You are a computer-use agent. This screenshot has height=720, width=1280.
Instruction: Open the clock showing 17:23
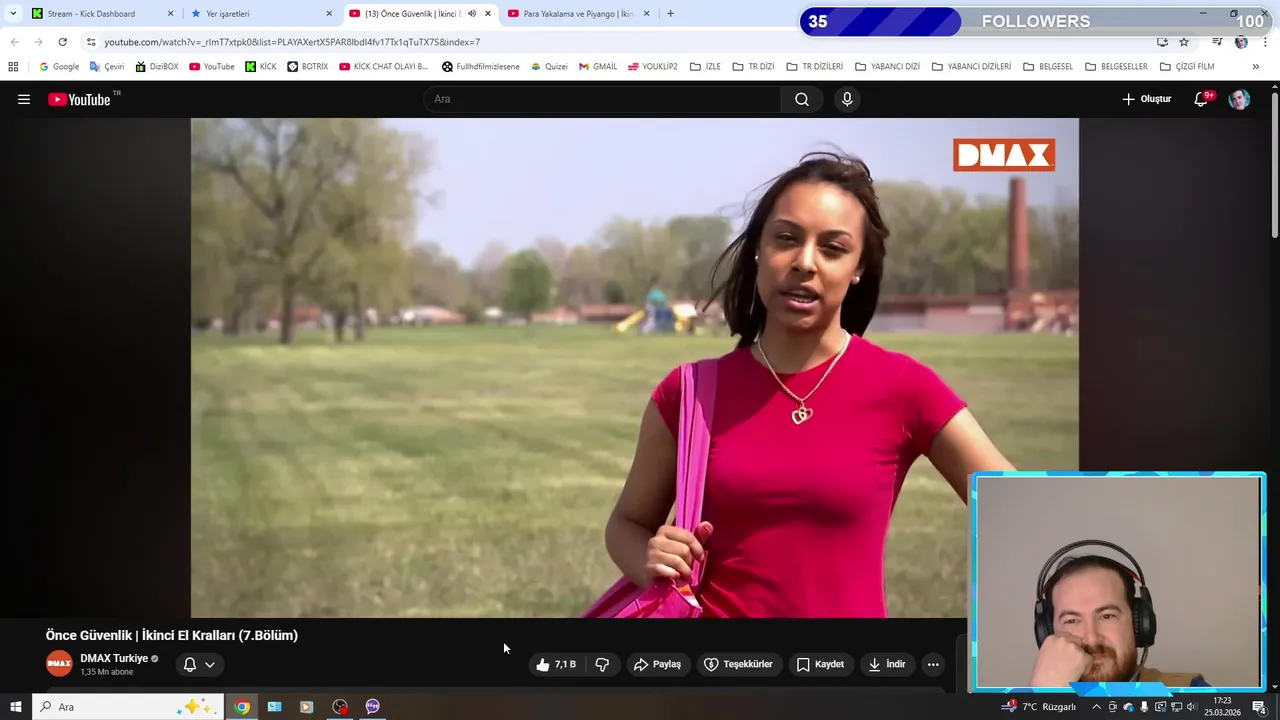[1222, 707]
